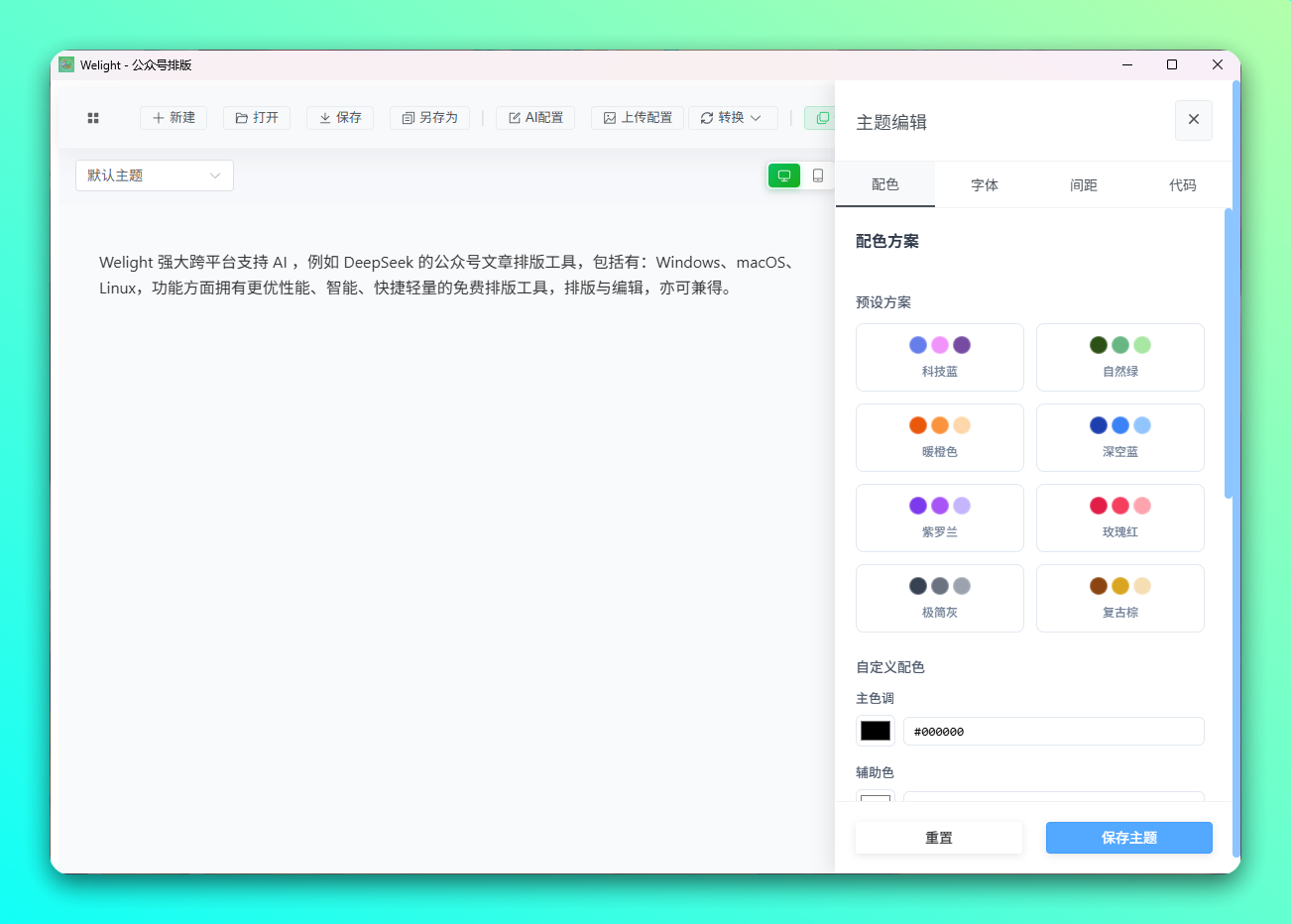This screenshot has width=1291, height=924.
Task: Choose the 暖橙色 preset color scheme
Action: (x=940, y=438)
